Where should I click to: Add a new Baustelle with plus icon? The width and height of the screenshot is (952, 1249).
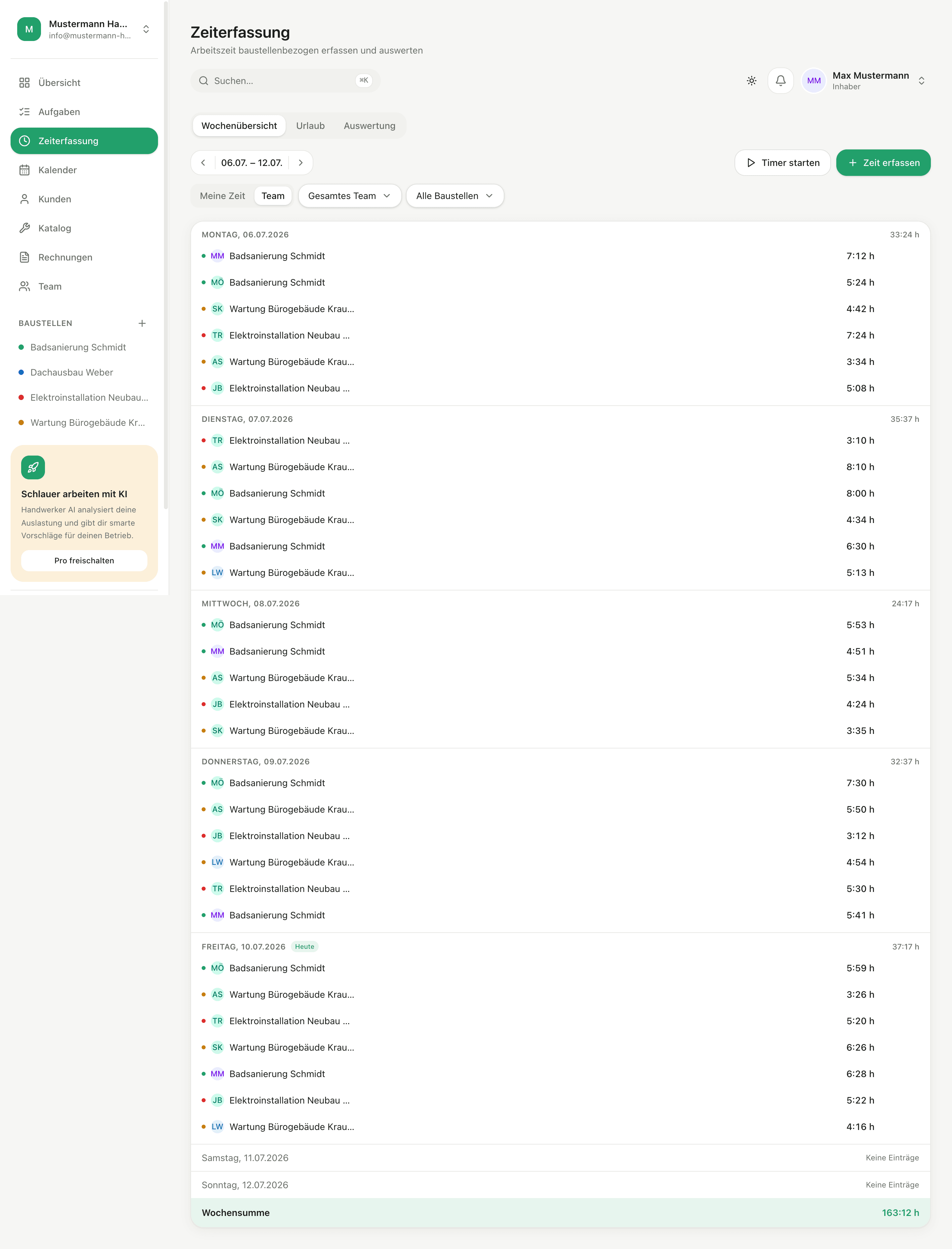click(142, 323)
